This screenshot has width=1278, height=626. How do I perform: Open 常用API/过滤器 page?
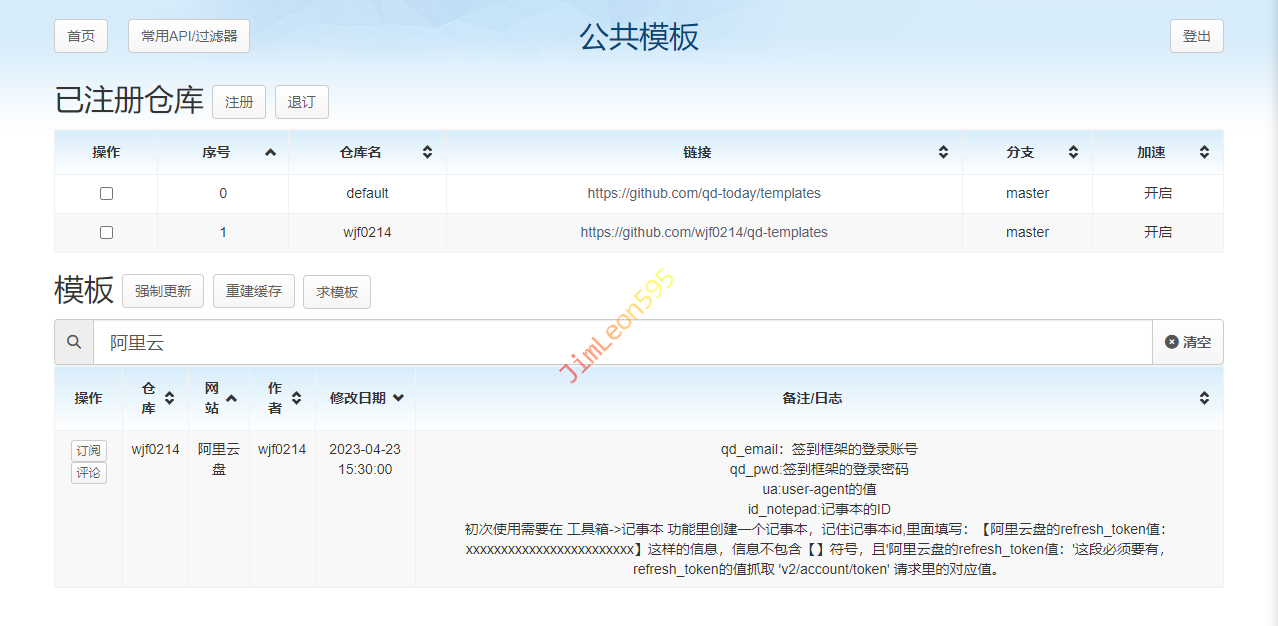189,36
